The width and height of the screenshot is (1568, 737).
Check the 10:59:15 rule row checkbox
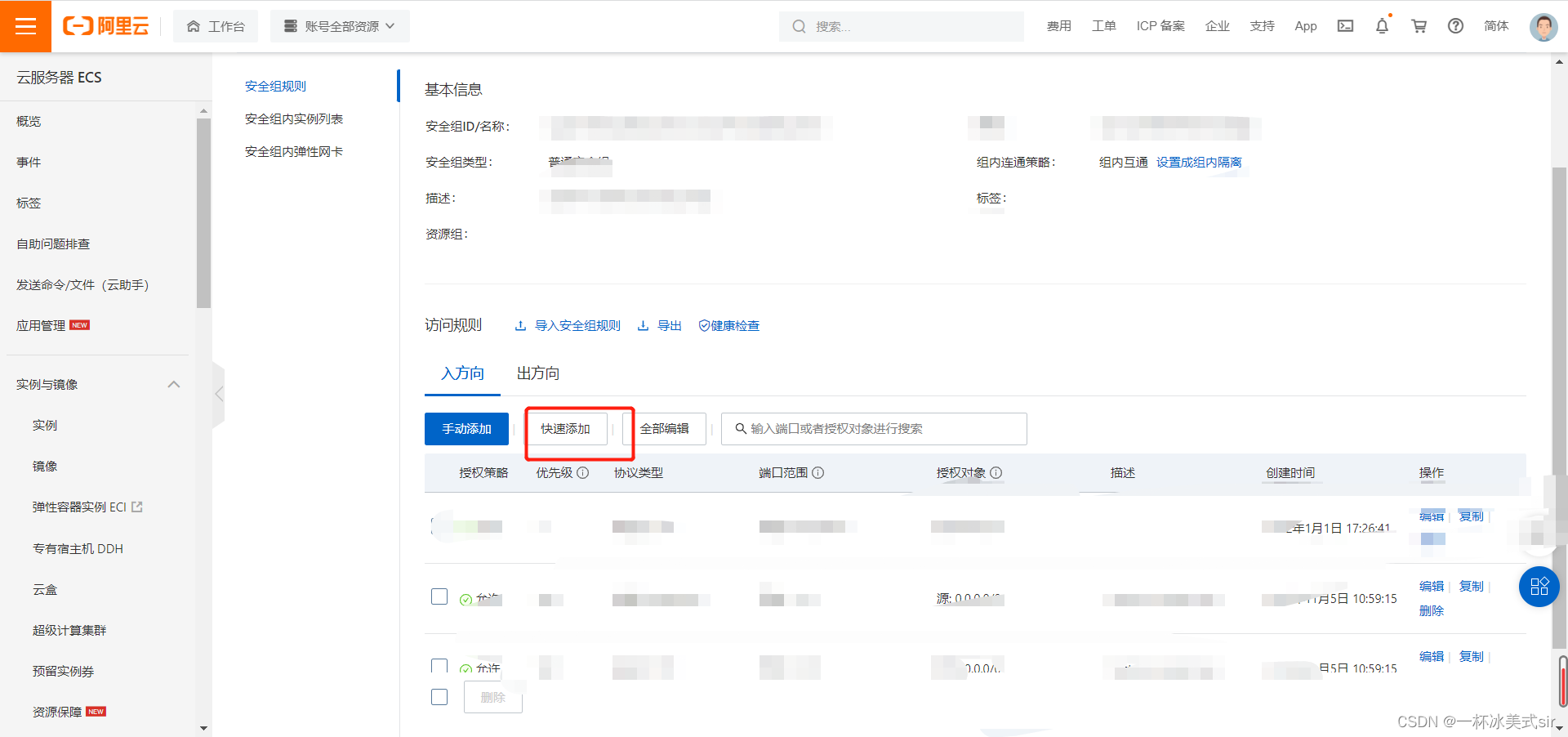(x=439, y=596)
